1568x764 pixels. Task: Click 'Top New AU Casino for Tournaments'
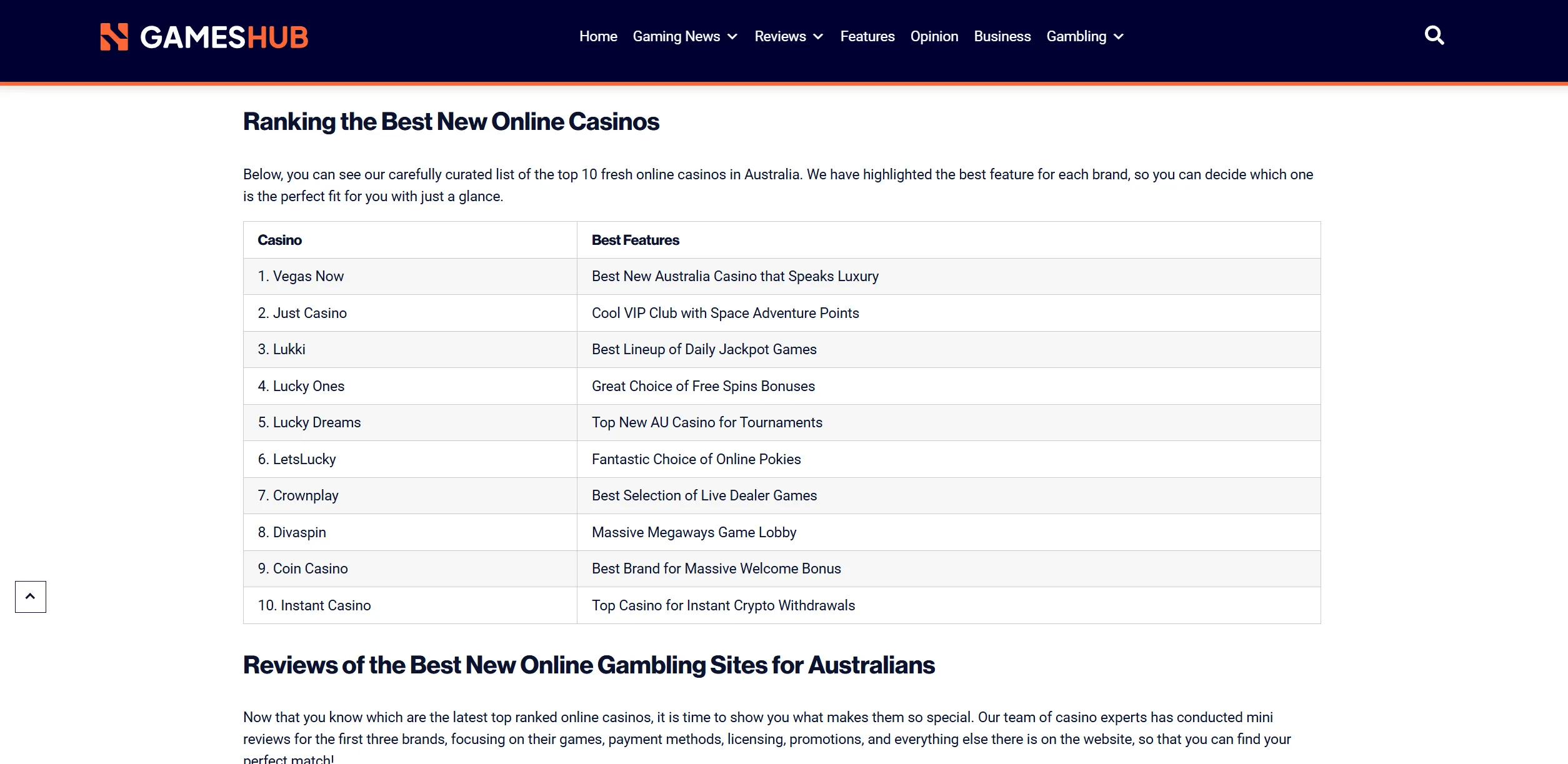click(x=707, y=422)
